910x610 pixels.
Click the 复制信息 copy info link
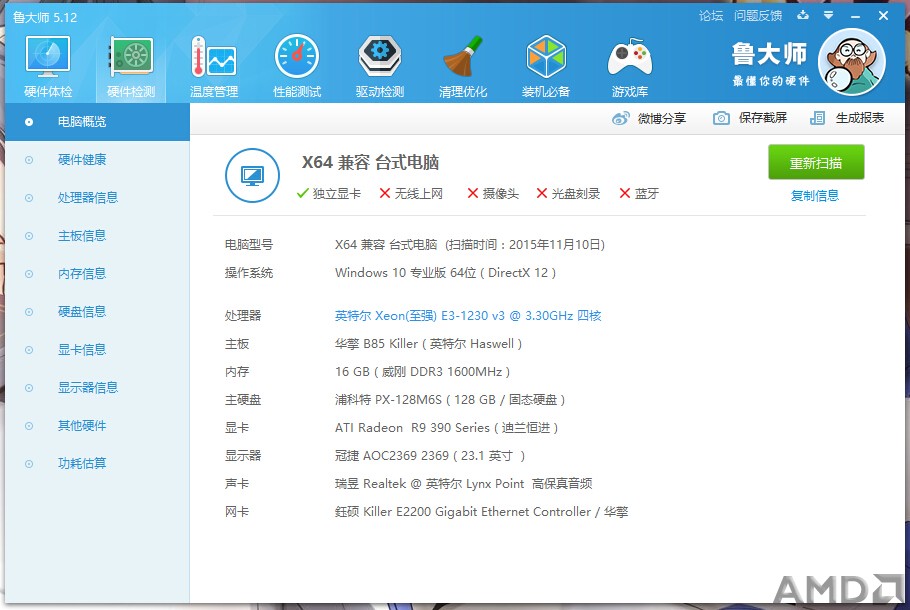815,196
